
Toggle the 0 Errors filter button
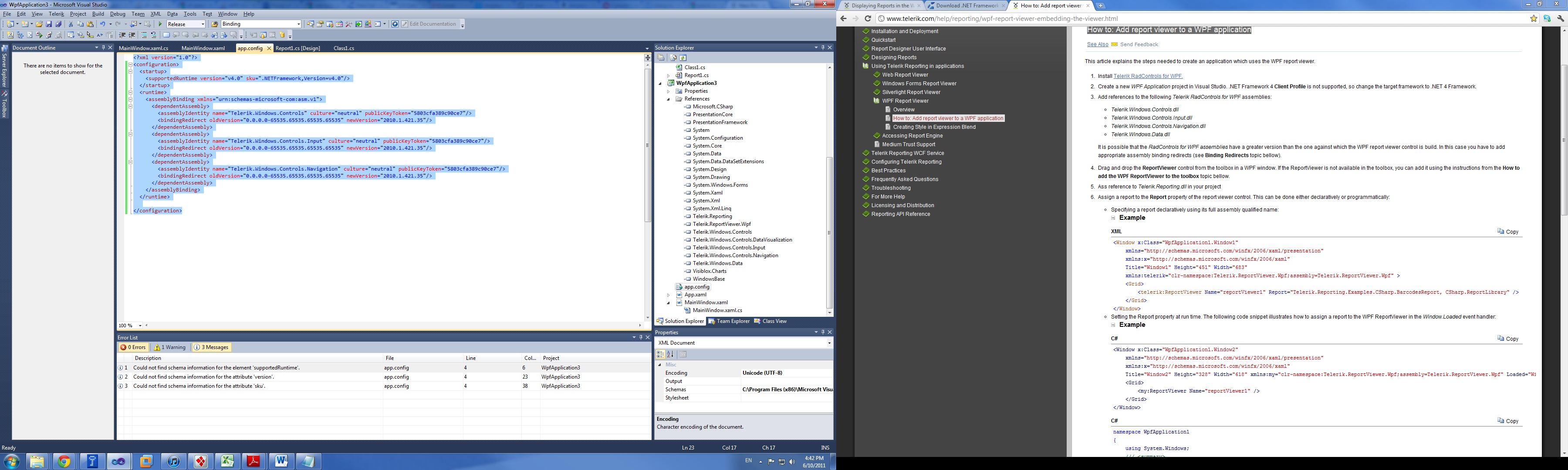[x=133, y=347]
